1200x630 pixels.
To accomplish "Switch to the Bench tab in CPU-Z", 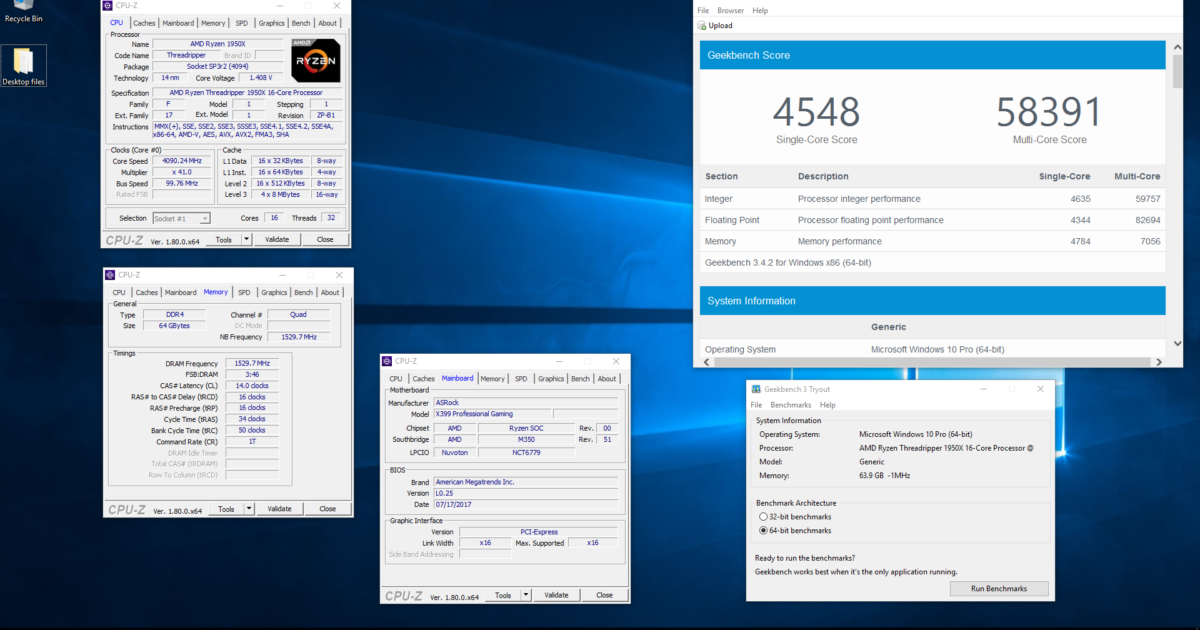I will tap(301, 22).
